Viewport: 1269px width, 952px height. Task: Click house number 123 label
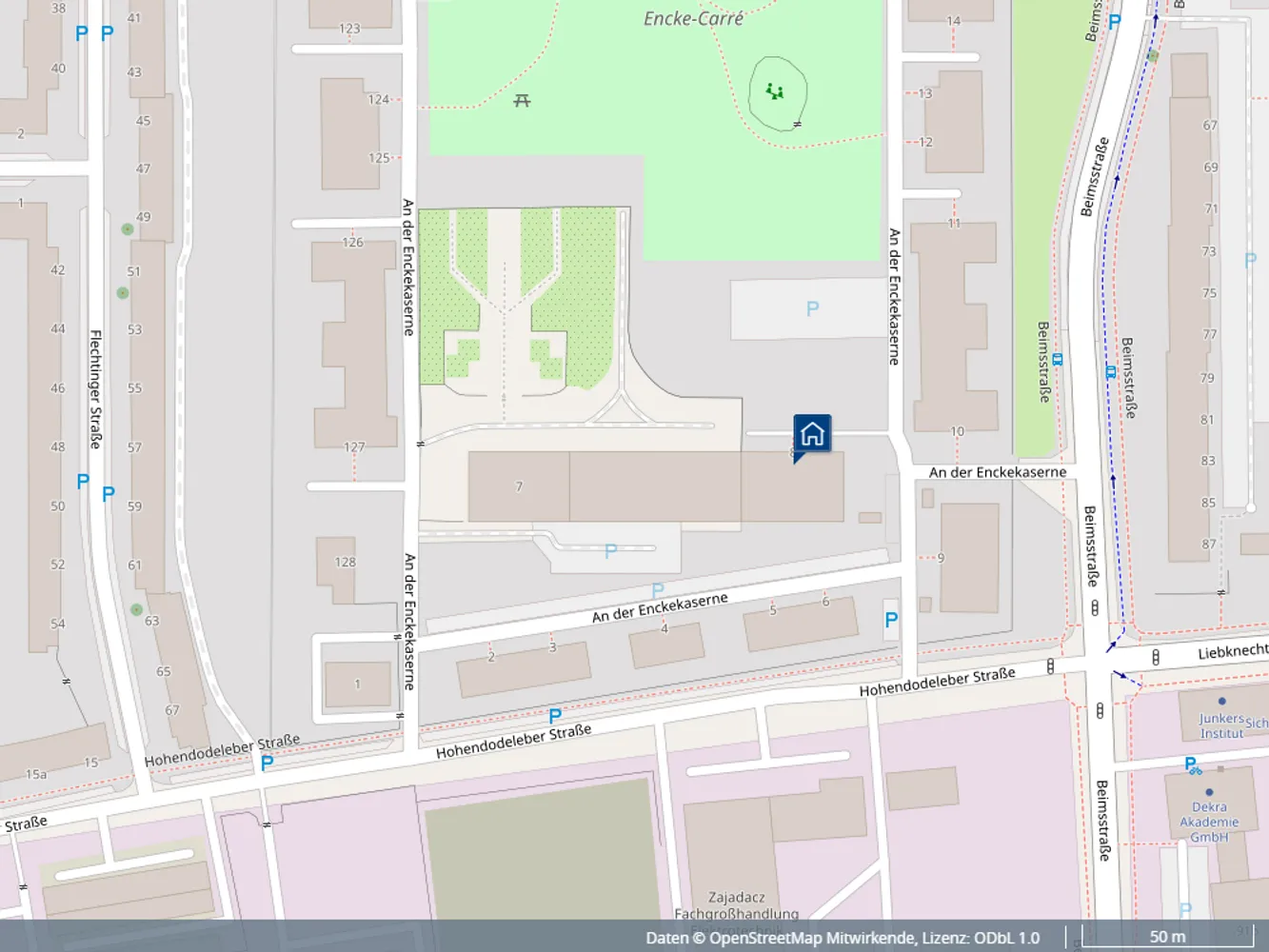[349, 29]
